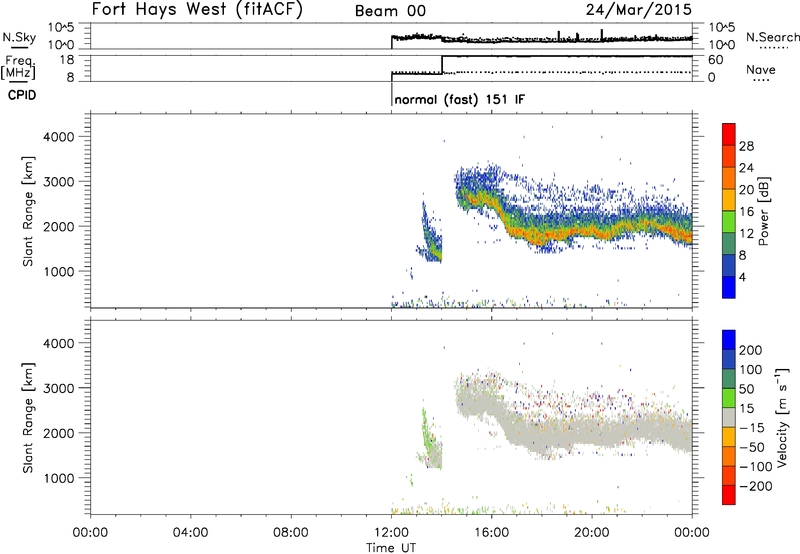800x554 pixels.
Task: Click the '28' power scale value
Action: tap(746, 146)
